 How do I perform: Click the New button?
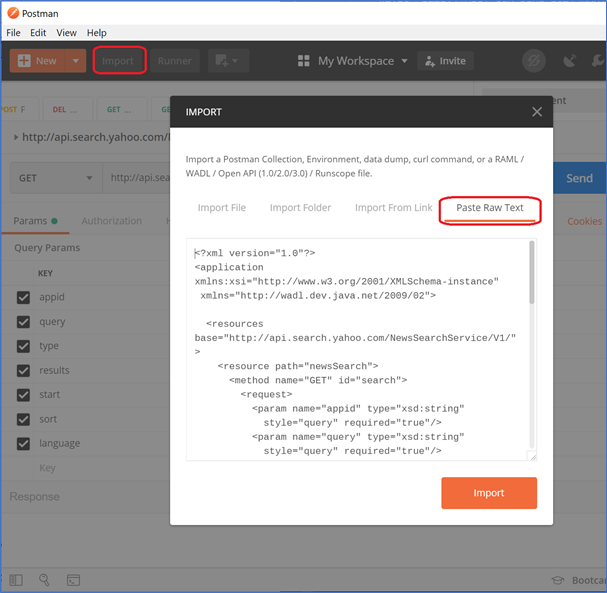pyautogui.click(x=38, y=61)
